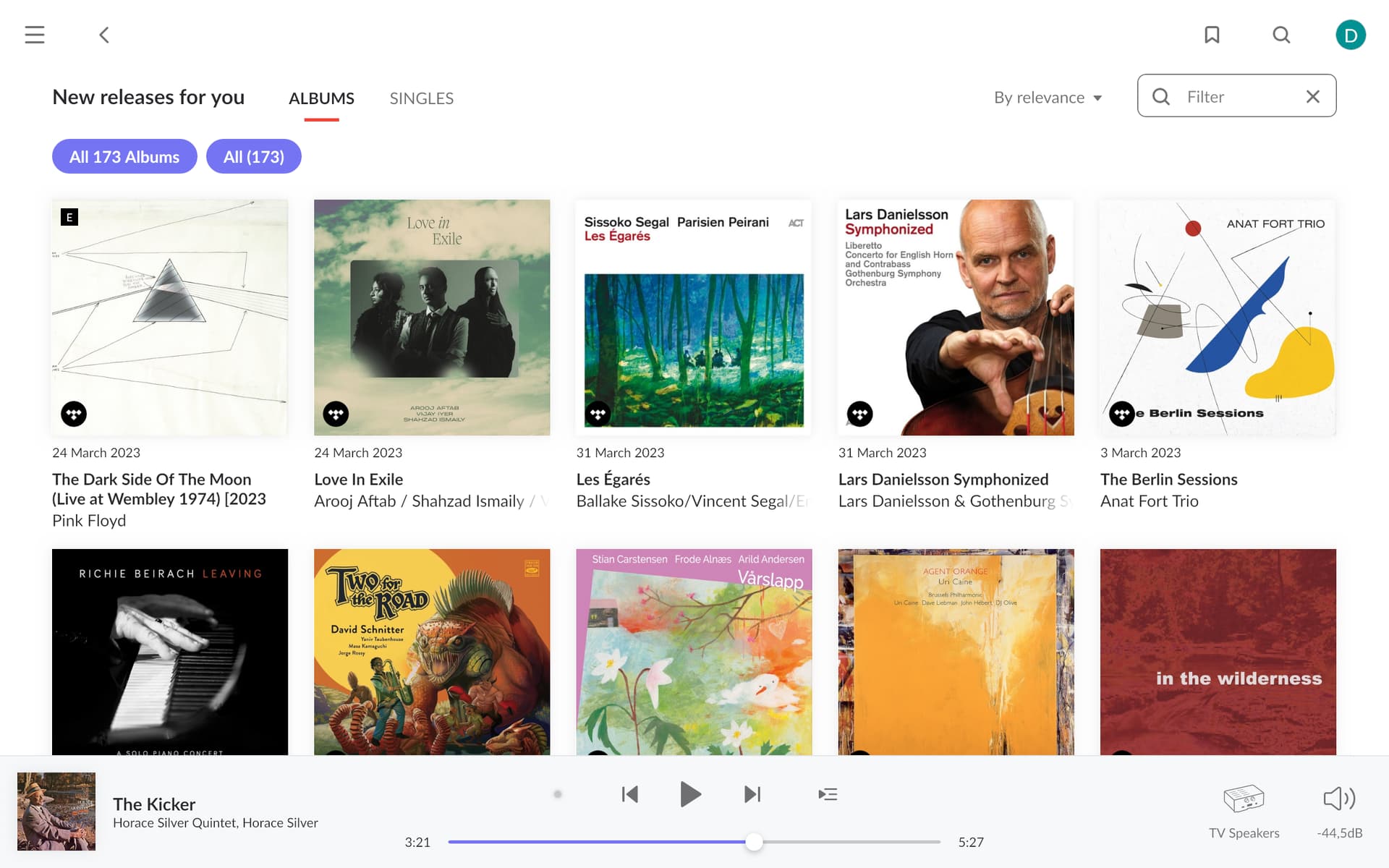Open the profile avatar D
This screenshot has width=1389, height=868.
[1350, 35]
